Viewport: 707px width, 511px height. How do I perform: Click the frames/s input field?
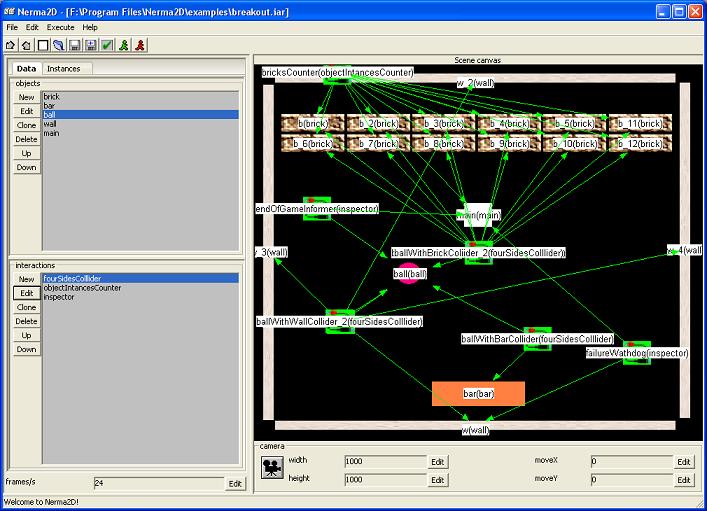point(157,483)
